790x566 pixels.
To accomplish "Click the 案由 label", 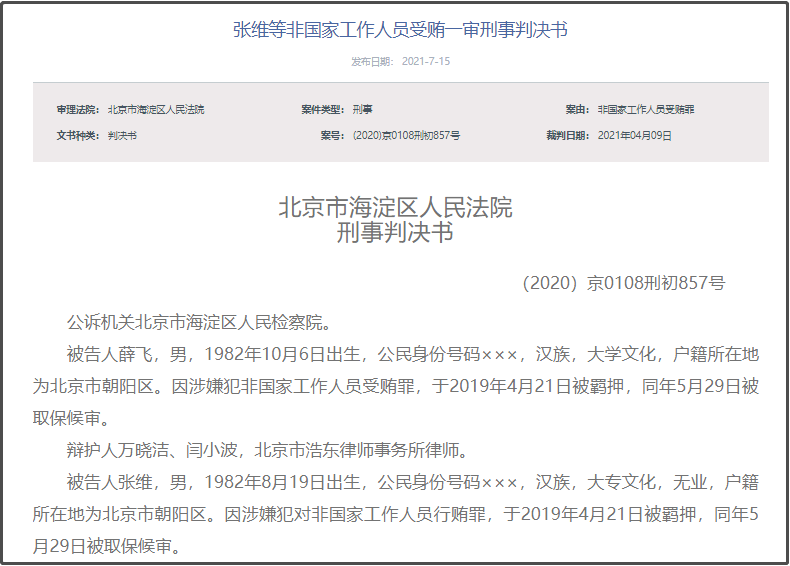I will point(577,109).
